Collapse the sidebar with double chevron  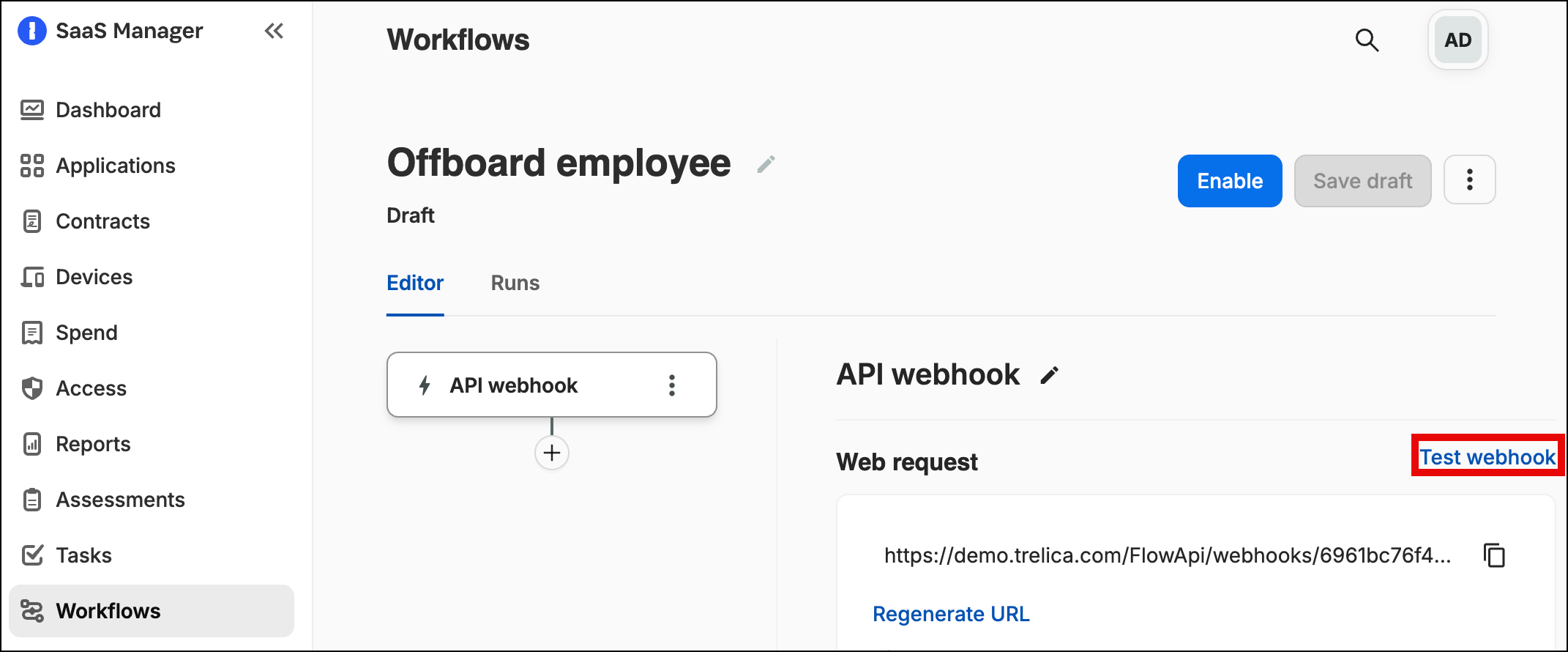coord(274,31)
